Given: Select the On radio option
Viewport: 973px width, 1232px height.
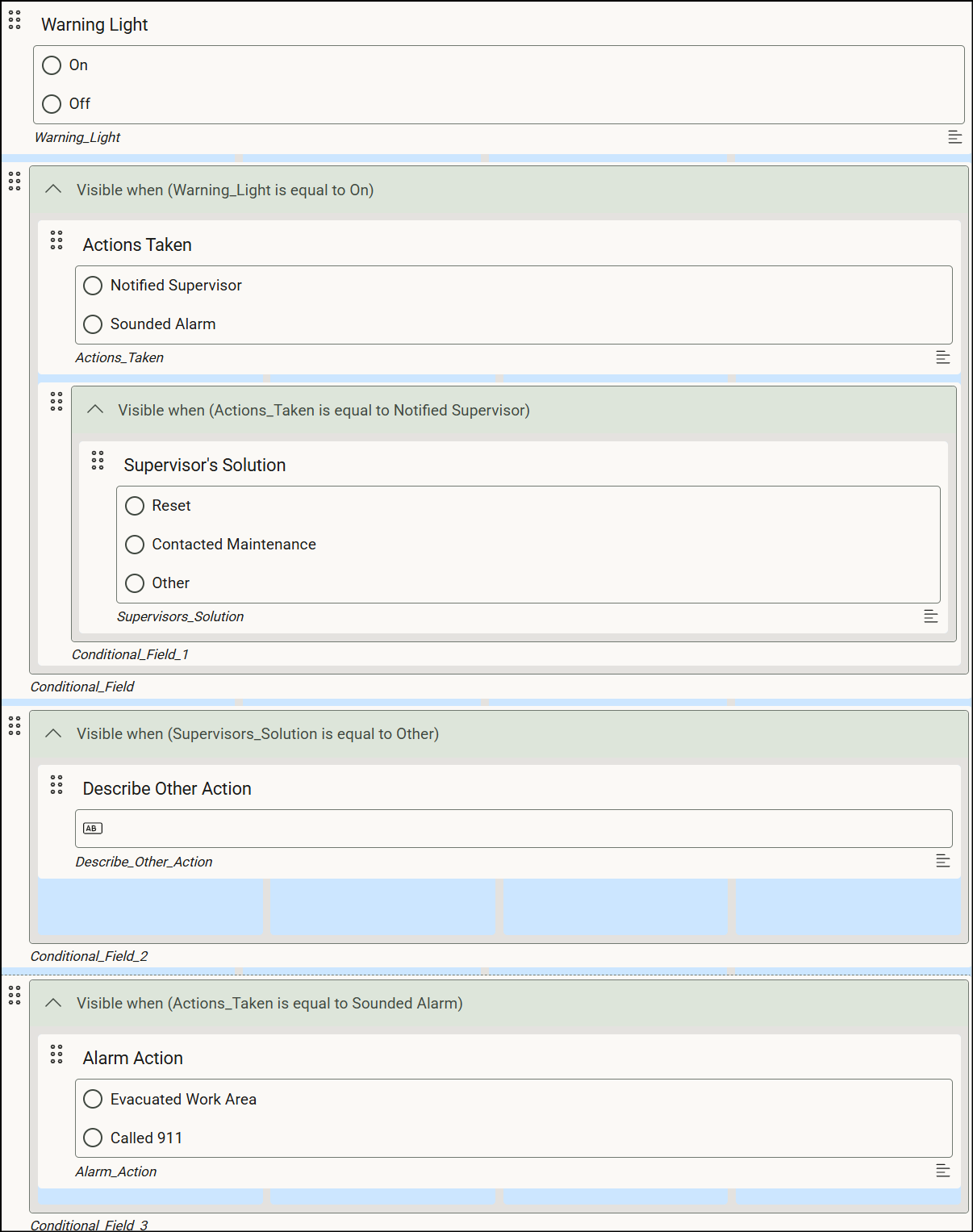Looking at the screenshot, I should [x=52, y=65].
